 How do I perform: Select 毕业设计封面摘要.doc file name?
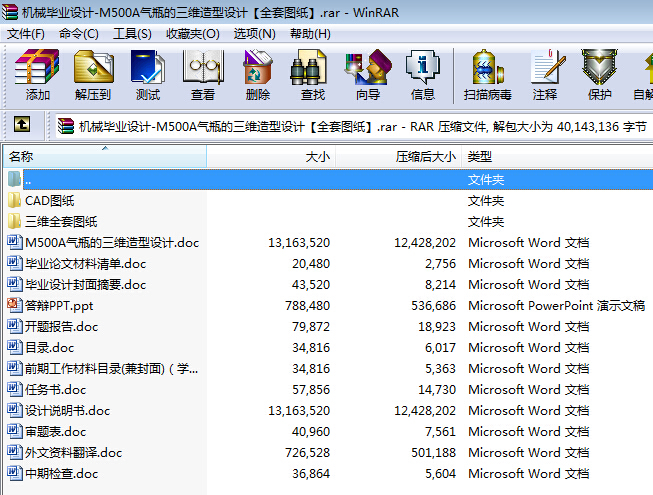tap(85, 284)
